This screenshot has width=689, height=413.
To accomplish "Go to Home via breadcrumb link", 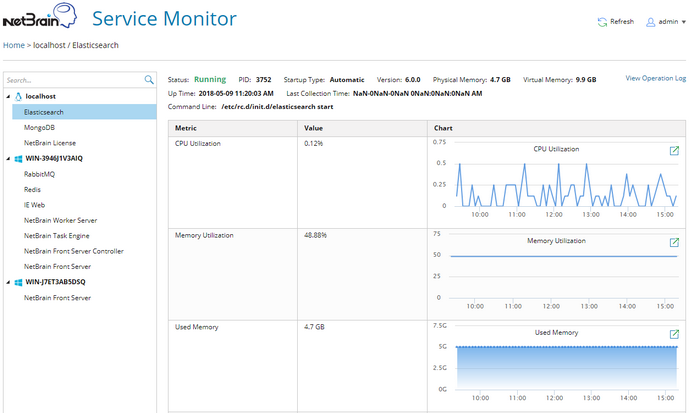I will coord(14,45).
